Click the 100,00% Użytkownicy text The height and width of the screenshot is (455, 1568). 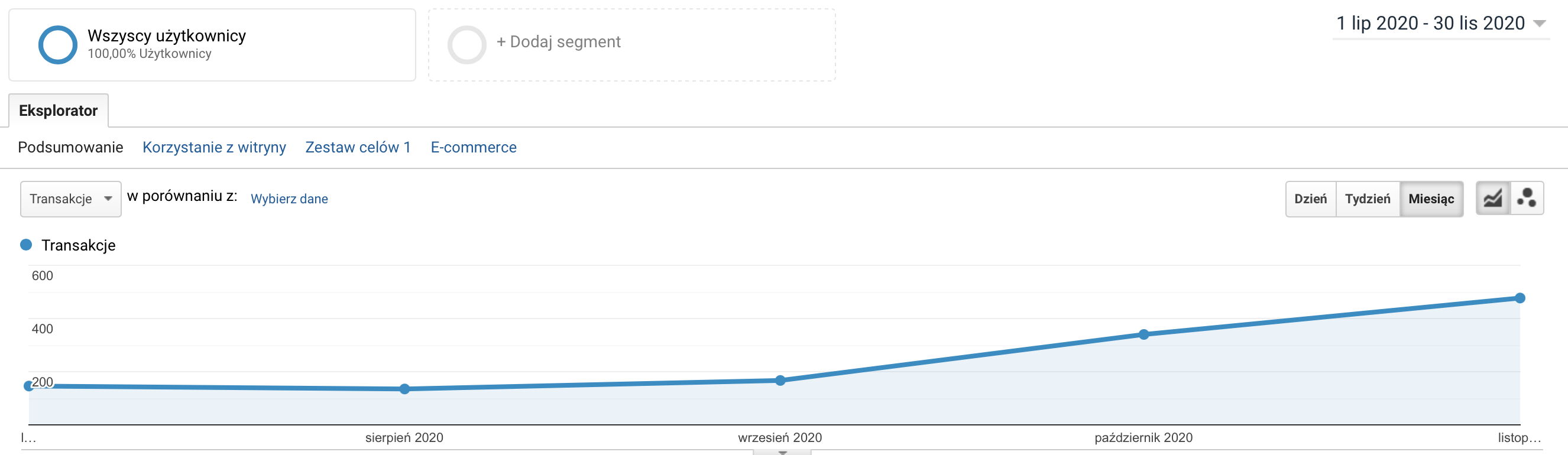(x=150, y=54)
